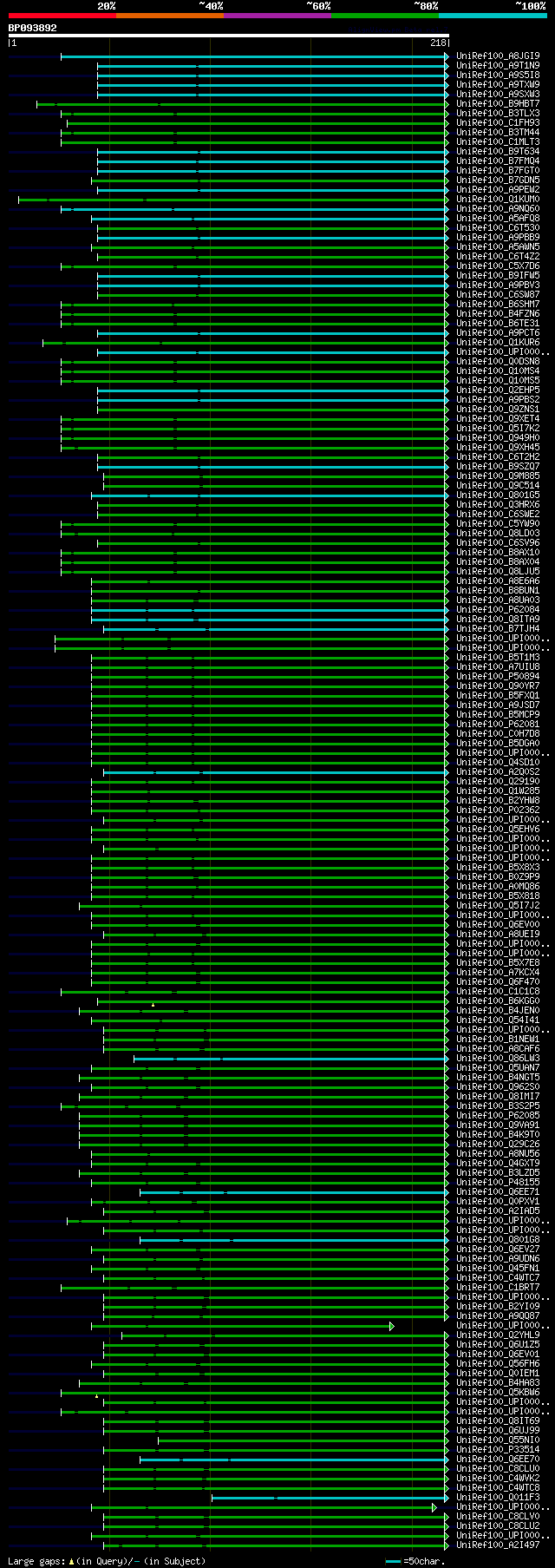Image resolution: width=555 pixels, height=1568 pixels.
Task: Select label UniRef100_B6SHM7
Action: click(498, 305)
